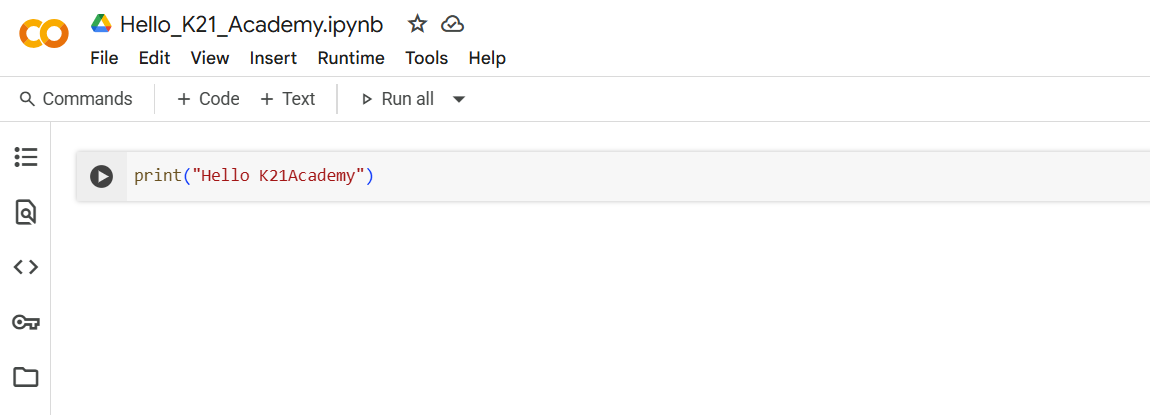
Task: Run the print Hello K21Academy cell
Action: point(101,176)
